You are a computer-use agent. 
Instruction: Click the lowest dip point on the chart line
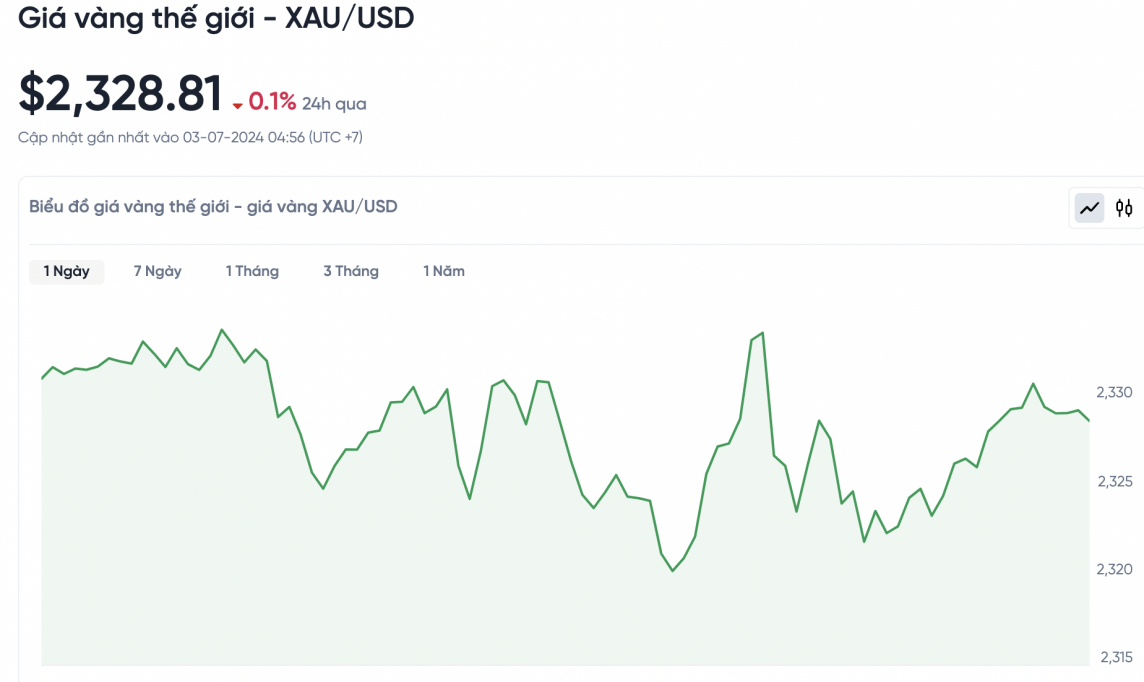[x=672, y=571]
